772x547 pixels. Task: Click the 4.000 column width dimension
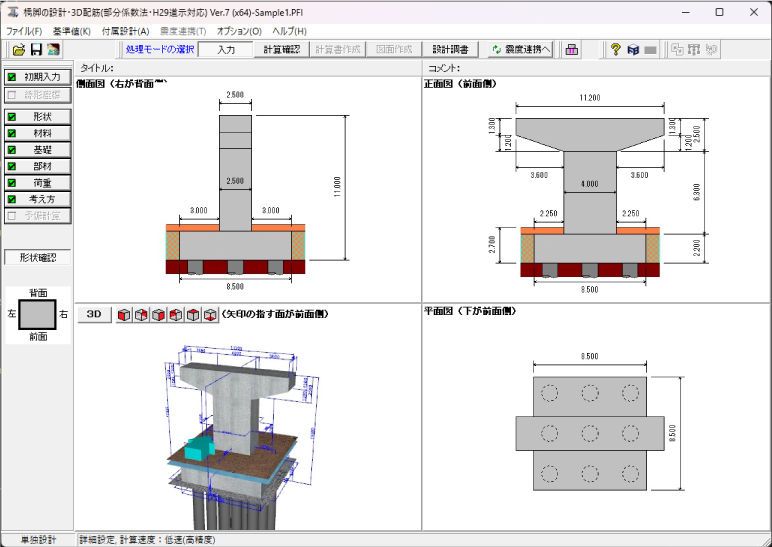pos(589,184)
